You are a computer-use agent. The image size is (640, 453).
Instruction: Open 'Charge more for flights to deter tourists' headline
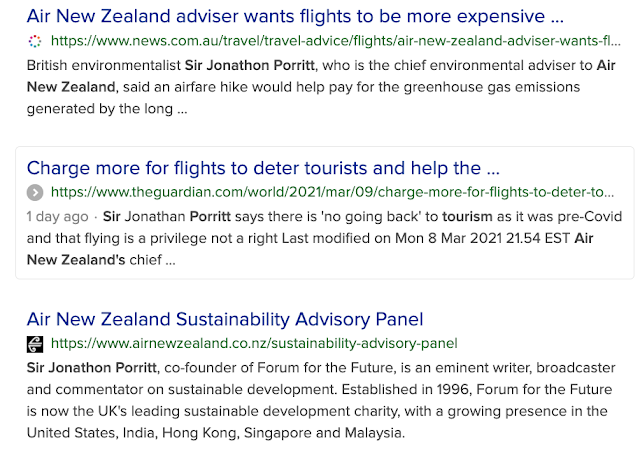[x=263, y=168]
